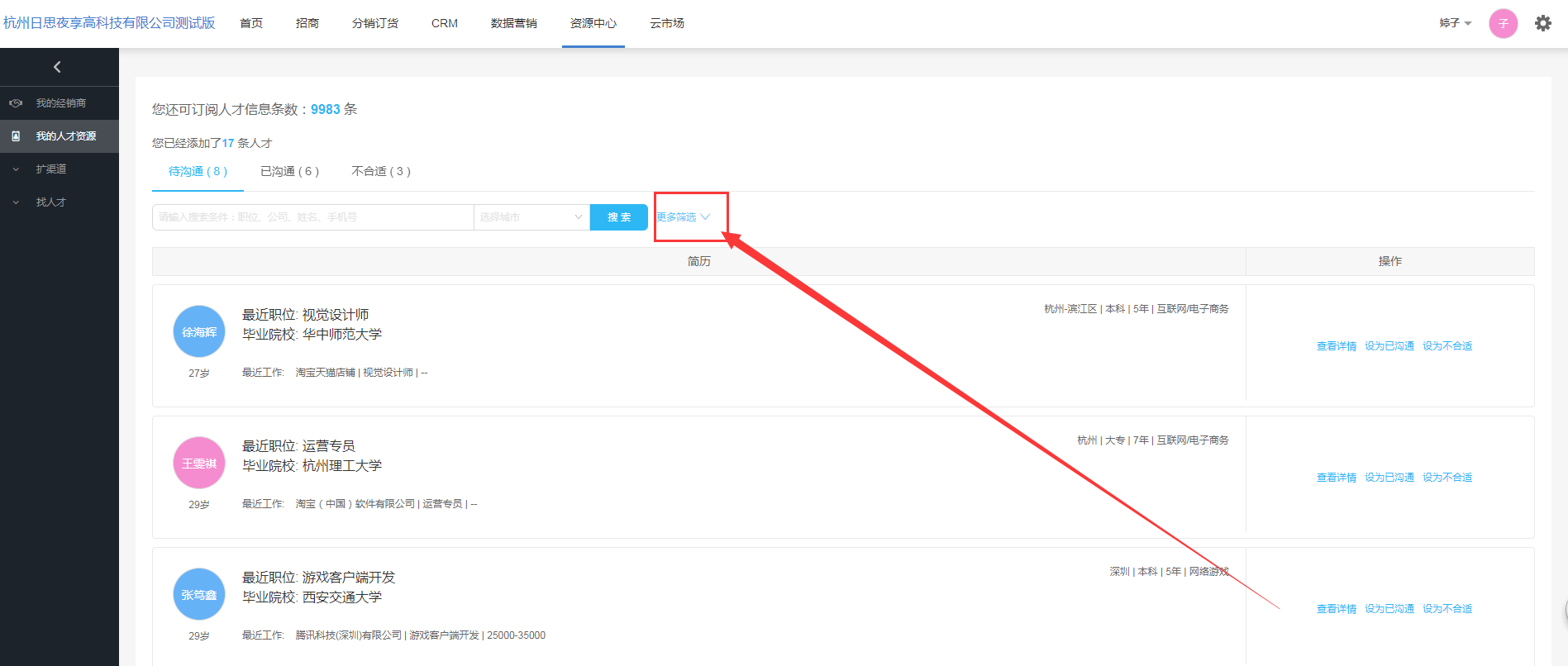Screen dimensions: 1568x666
Task: Expand the 找人才 sidebar group
Action: [50, 202]
